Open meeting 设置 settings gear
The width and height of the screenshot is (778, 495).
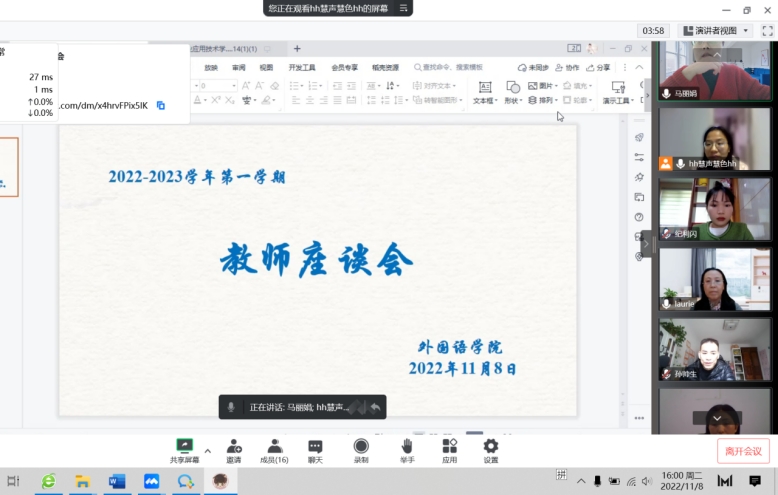click(490, 446)
